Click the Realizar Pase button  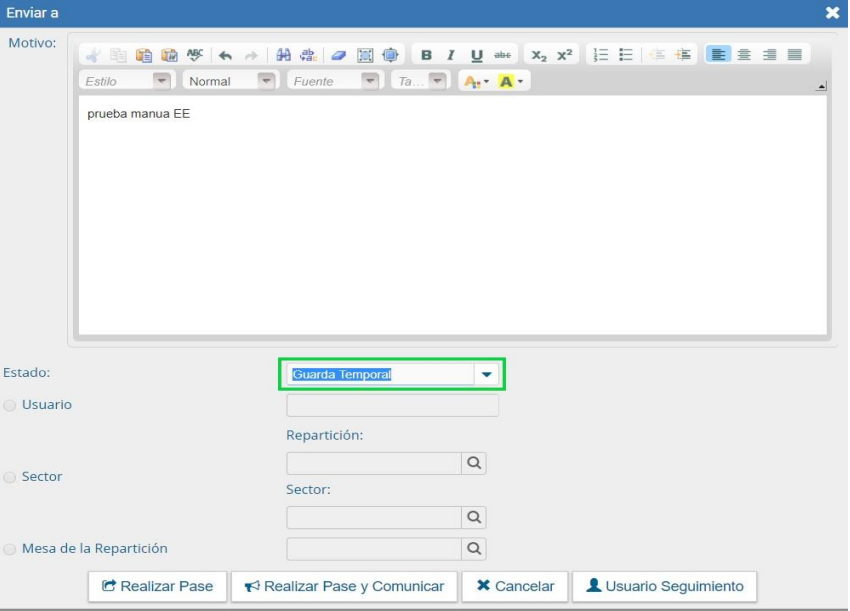tap(158, 586)
